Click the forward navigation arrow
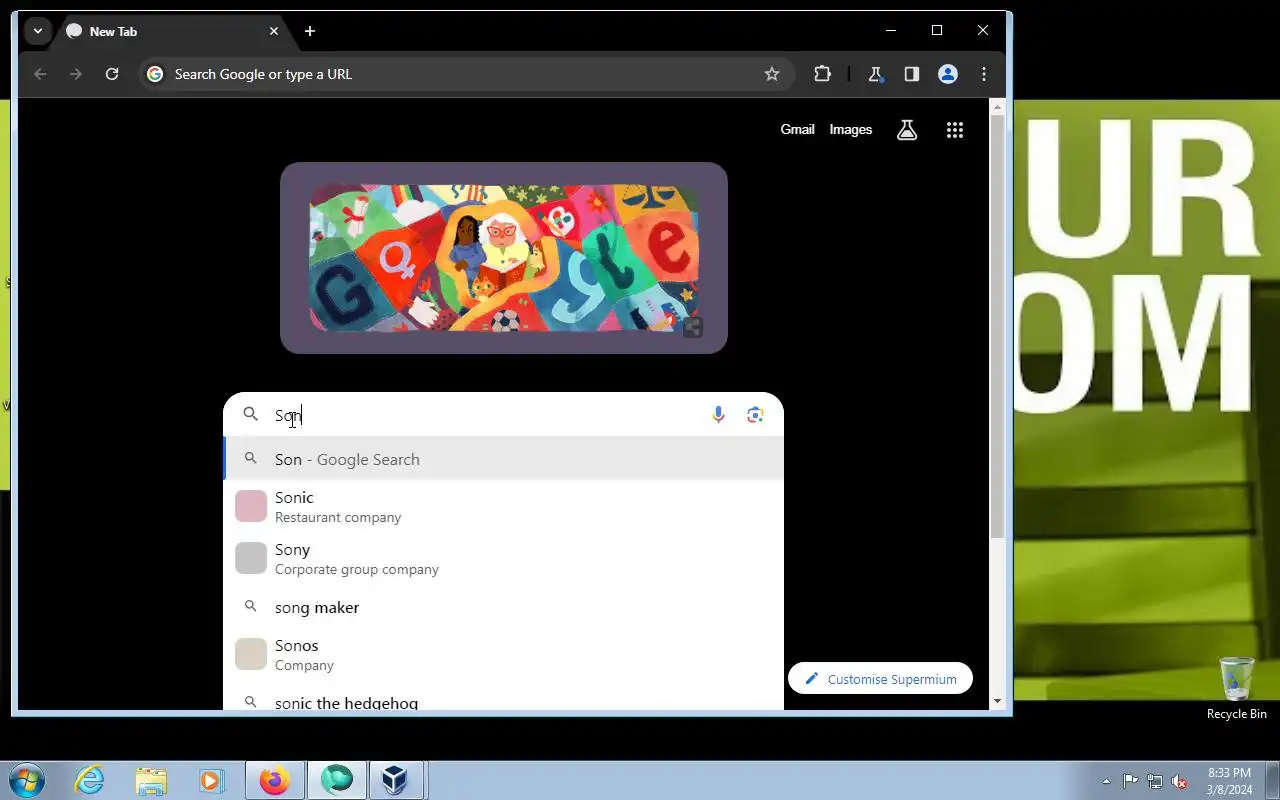 pyautogui.click(x=76, y=74)
